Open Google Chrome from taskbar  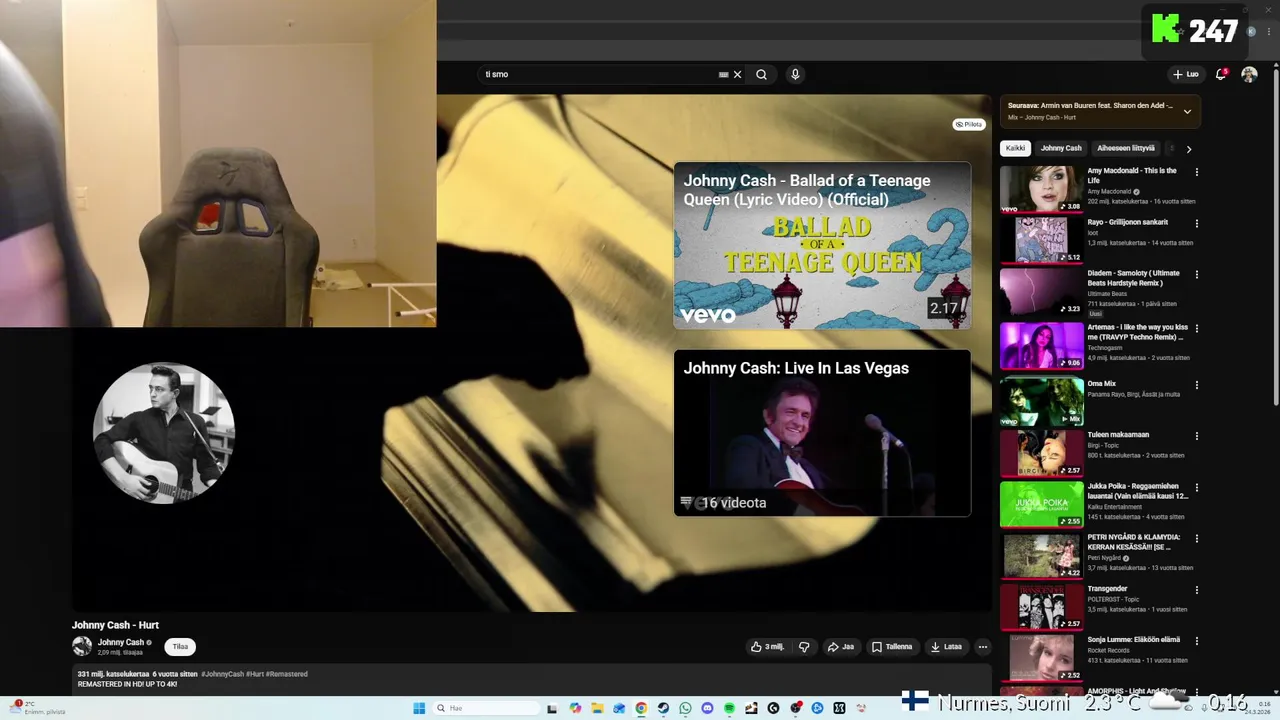(641, 708)
